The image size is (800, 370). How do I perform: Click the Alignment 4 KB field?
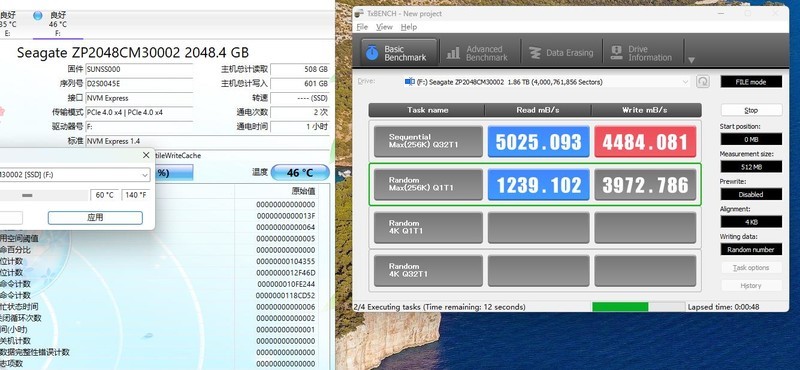[751, 222]
